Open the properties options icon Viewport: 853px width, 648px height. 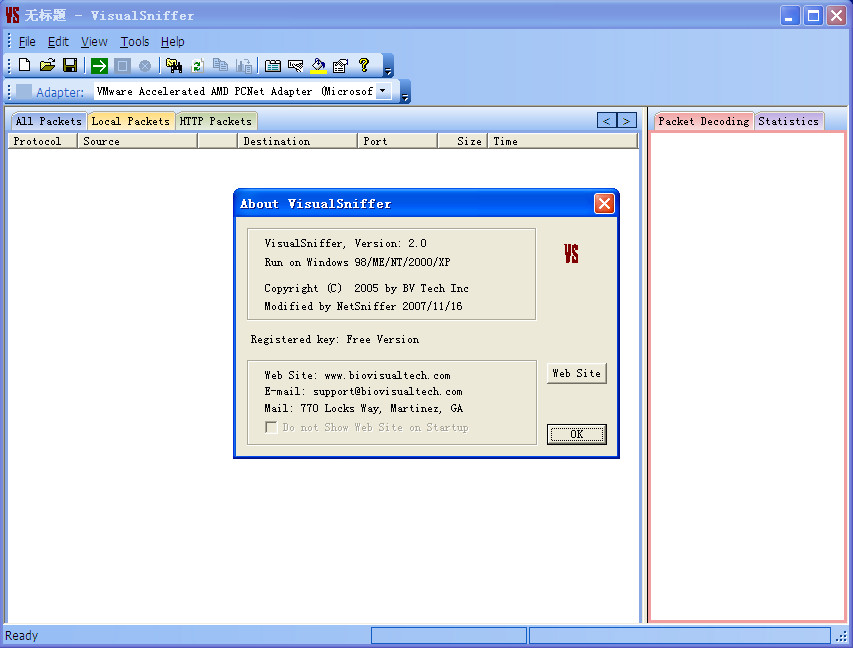pyautogui.click(x=341, y=66)
